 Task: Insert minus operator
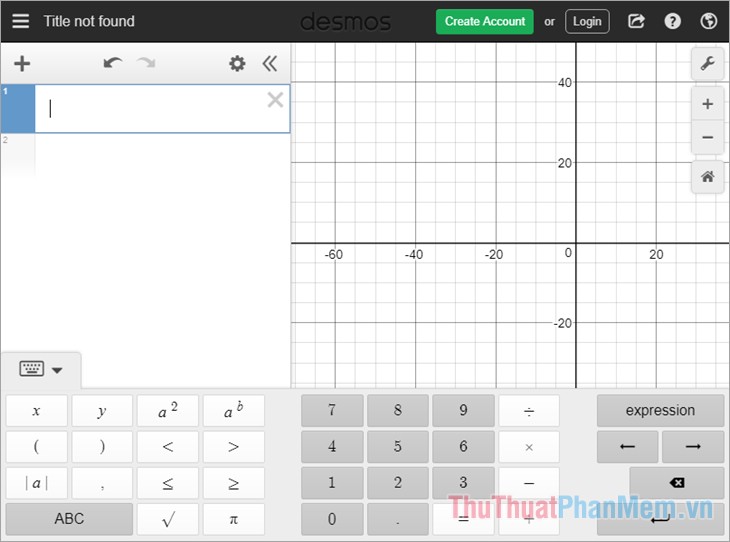[529, 483]
